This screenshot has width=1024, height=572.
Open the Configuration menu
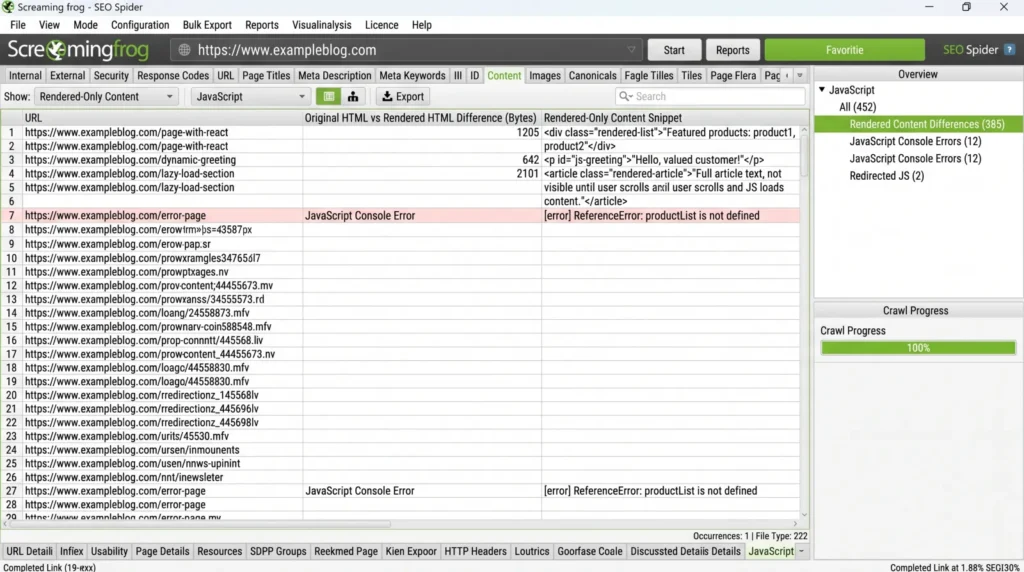[140, 25]
